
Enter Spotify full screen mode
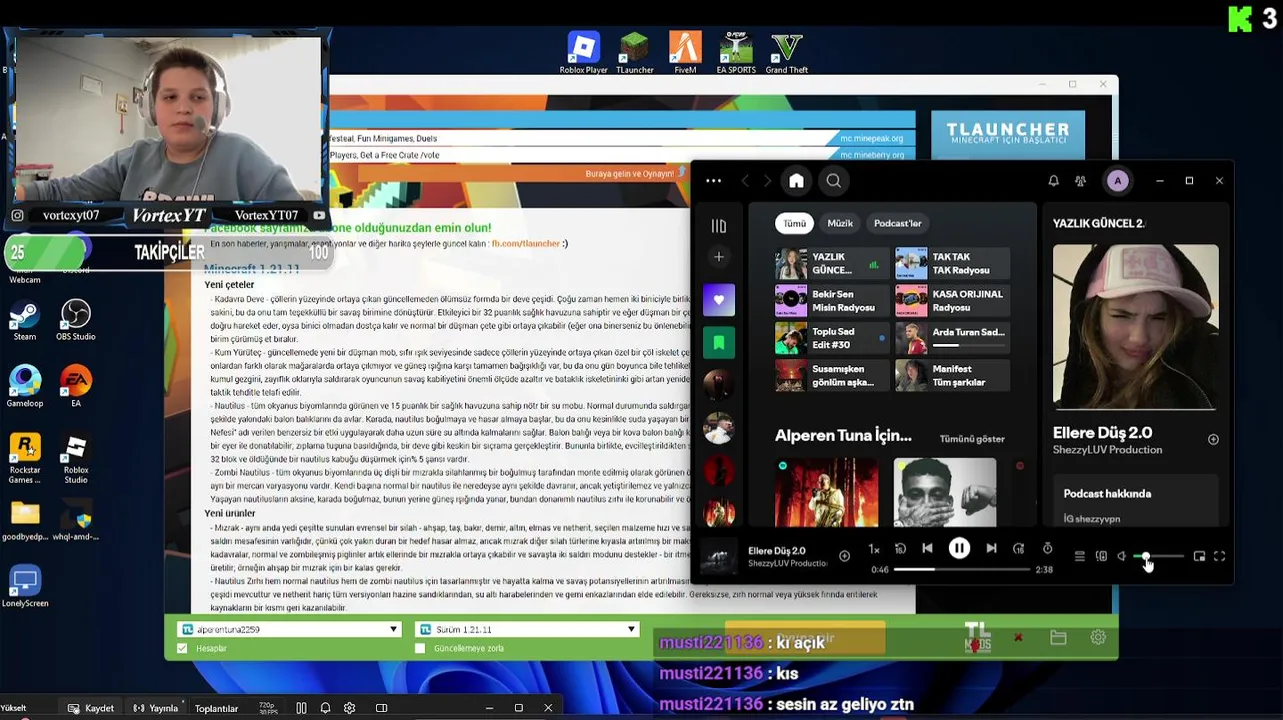(x=1219, y=556)
